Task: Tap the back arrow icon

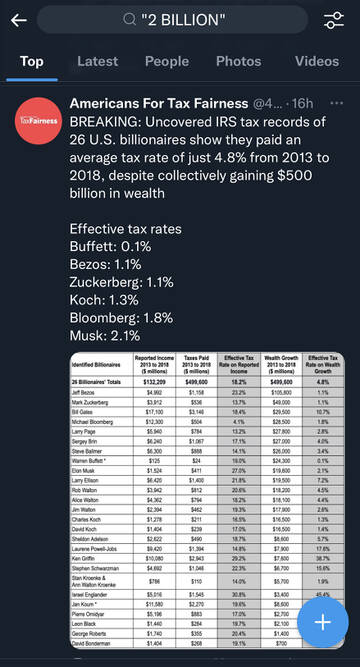Action: click(19, 20)
